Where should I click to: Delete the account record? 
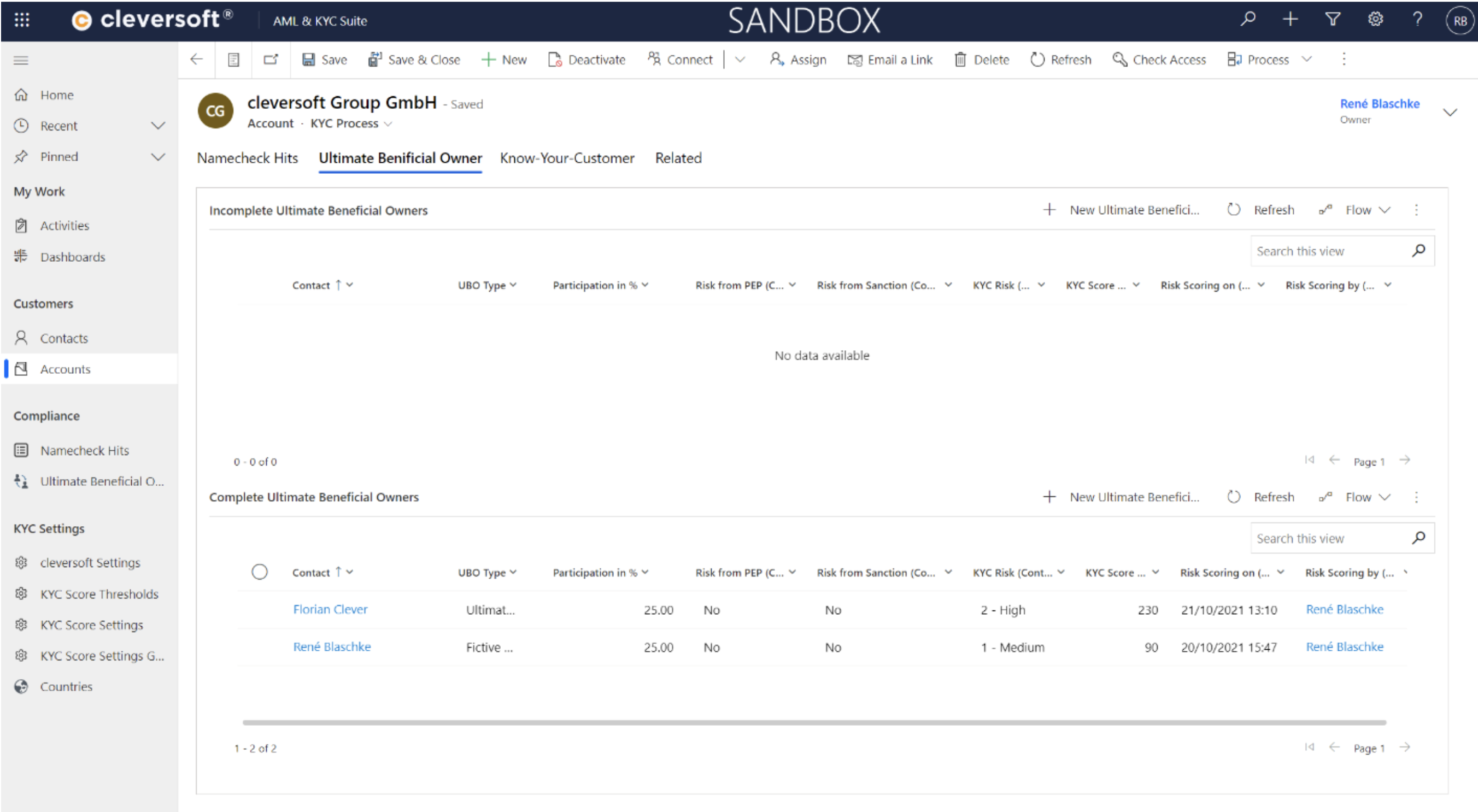tap(982, 60)
